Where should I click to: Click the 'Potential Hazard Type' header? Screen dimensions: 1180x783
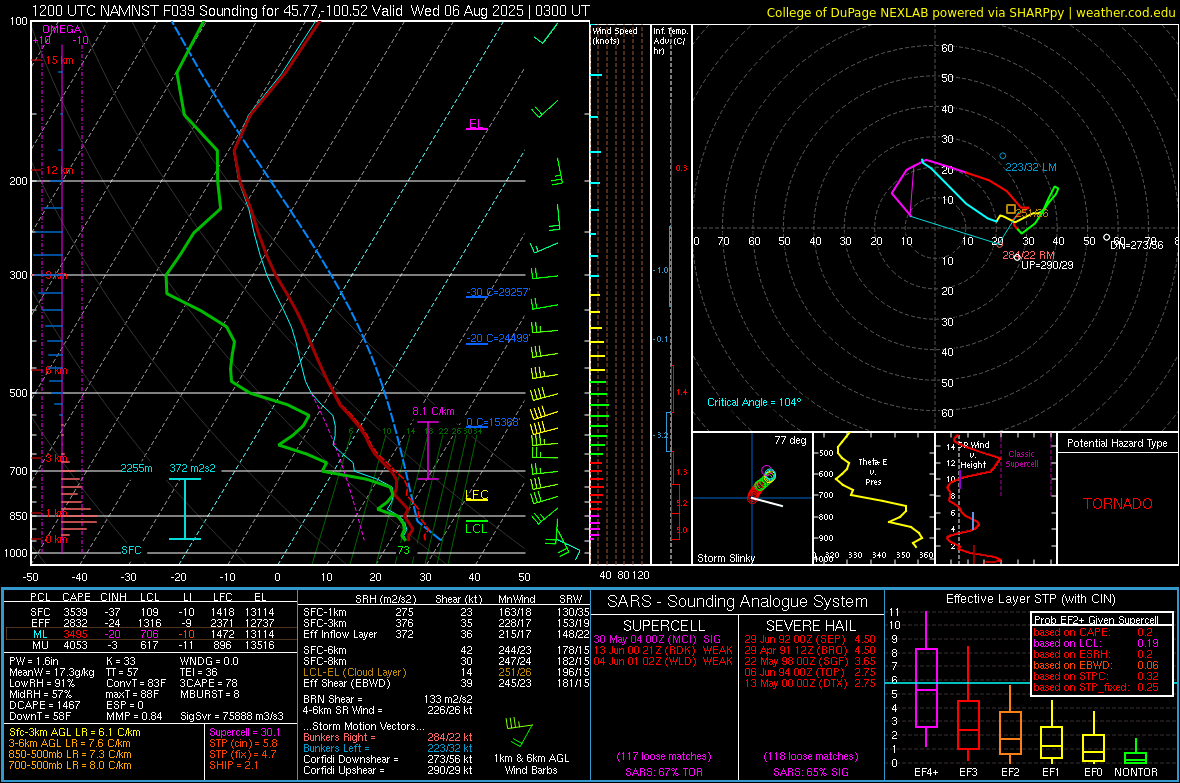(x=1117, y=443)
